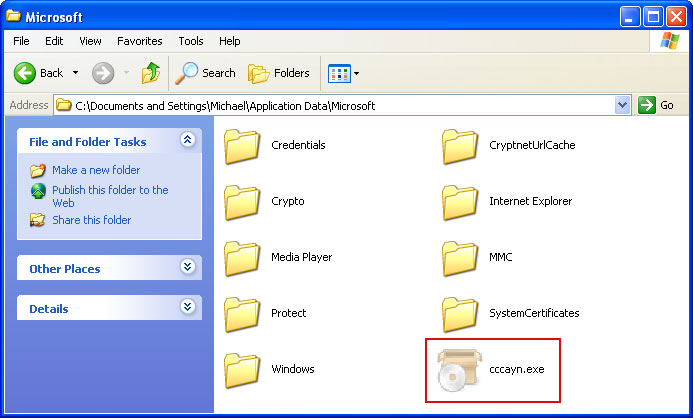Select the CryptnetUrlCache folder icon
Viewport: 693px width, 418px height.
[x=460, y=146]
